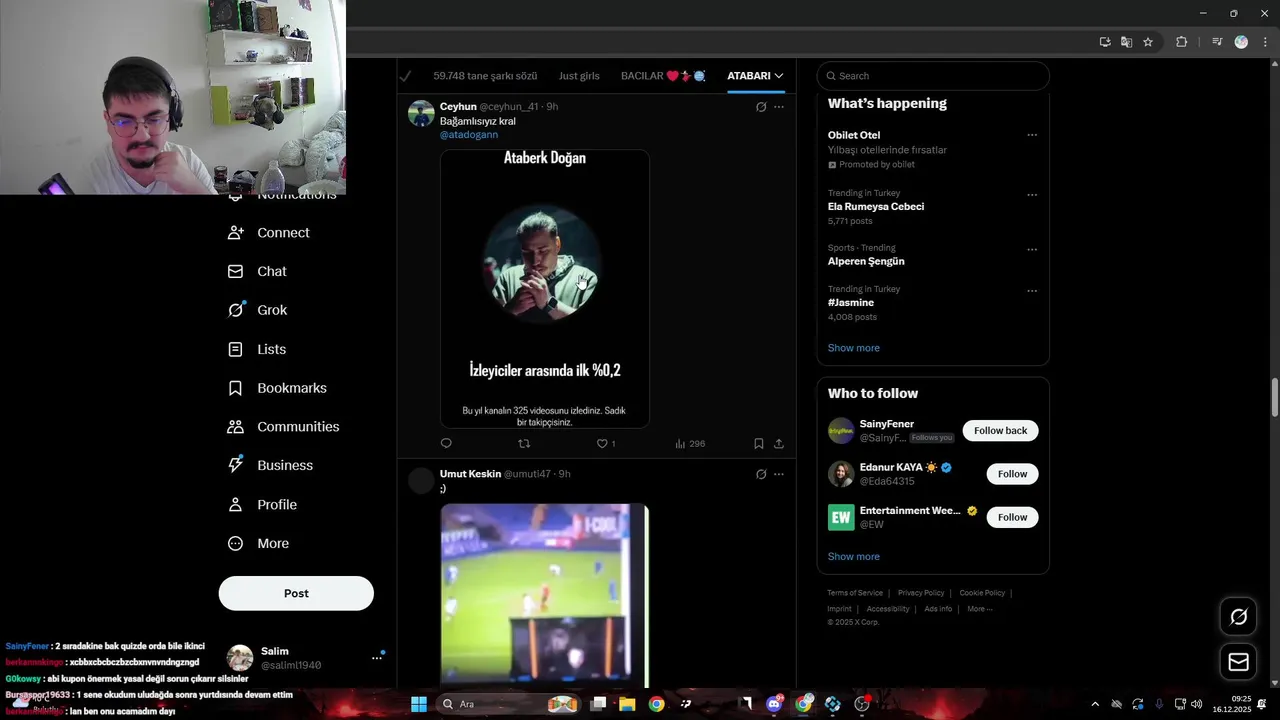This screenshot has width=1280, height=720.
Task: Open Bookmarks in the sidebar
Action: click(x=277, y=388)
